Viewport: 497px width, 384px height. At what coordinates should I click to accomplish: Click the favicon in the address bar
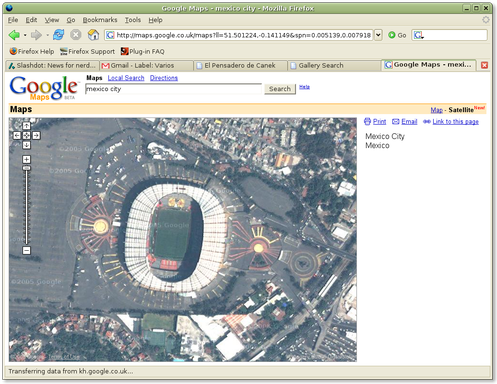click(110, 35)
